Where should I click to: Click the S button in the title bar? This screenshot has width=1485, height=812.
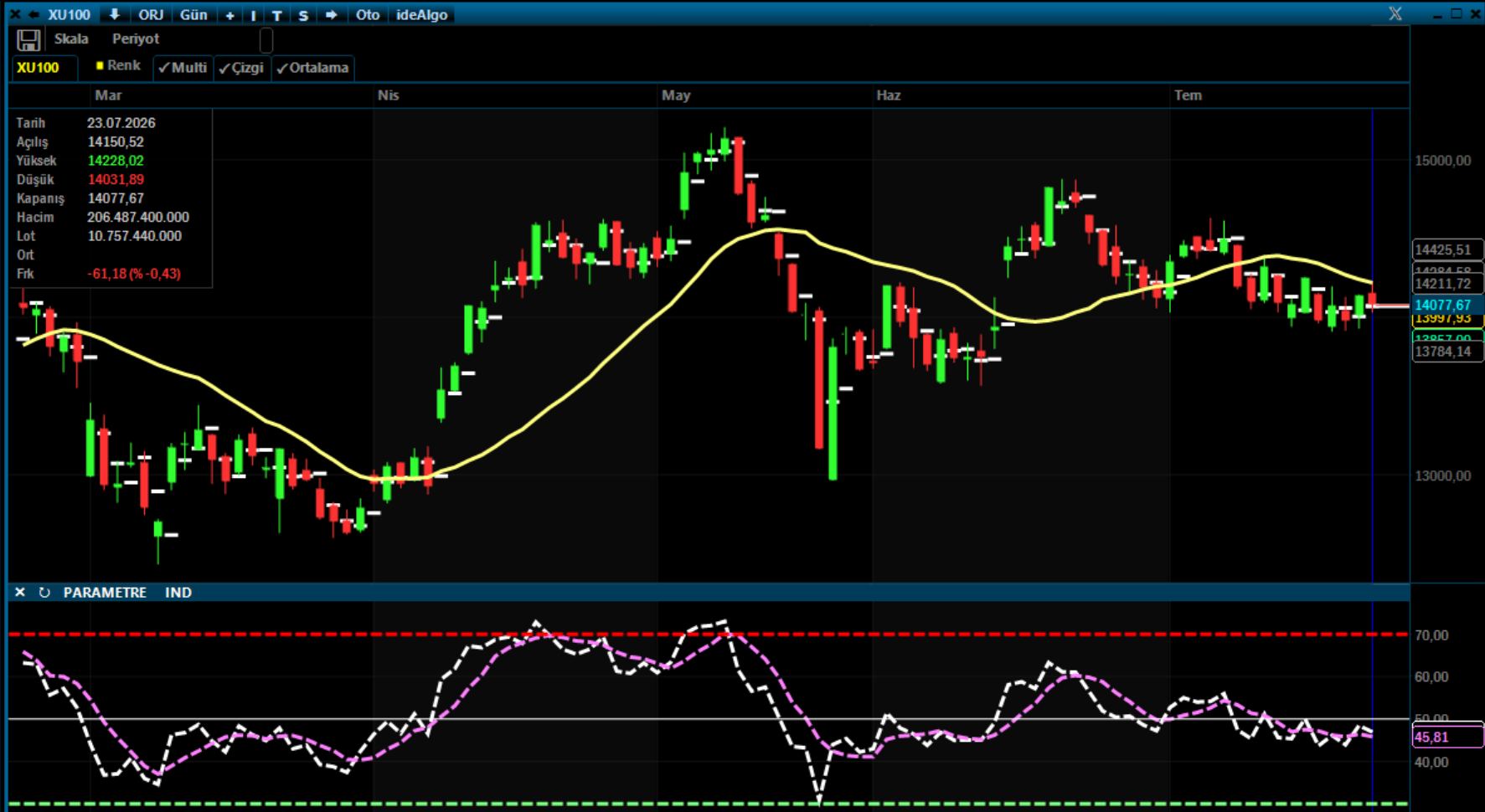click(x=303, y=15)
